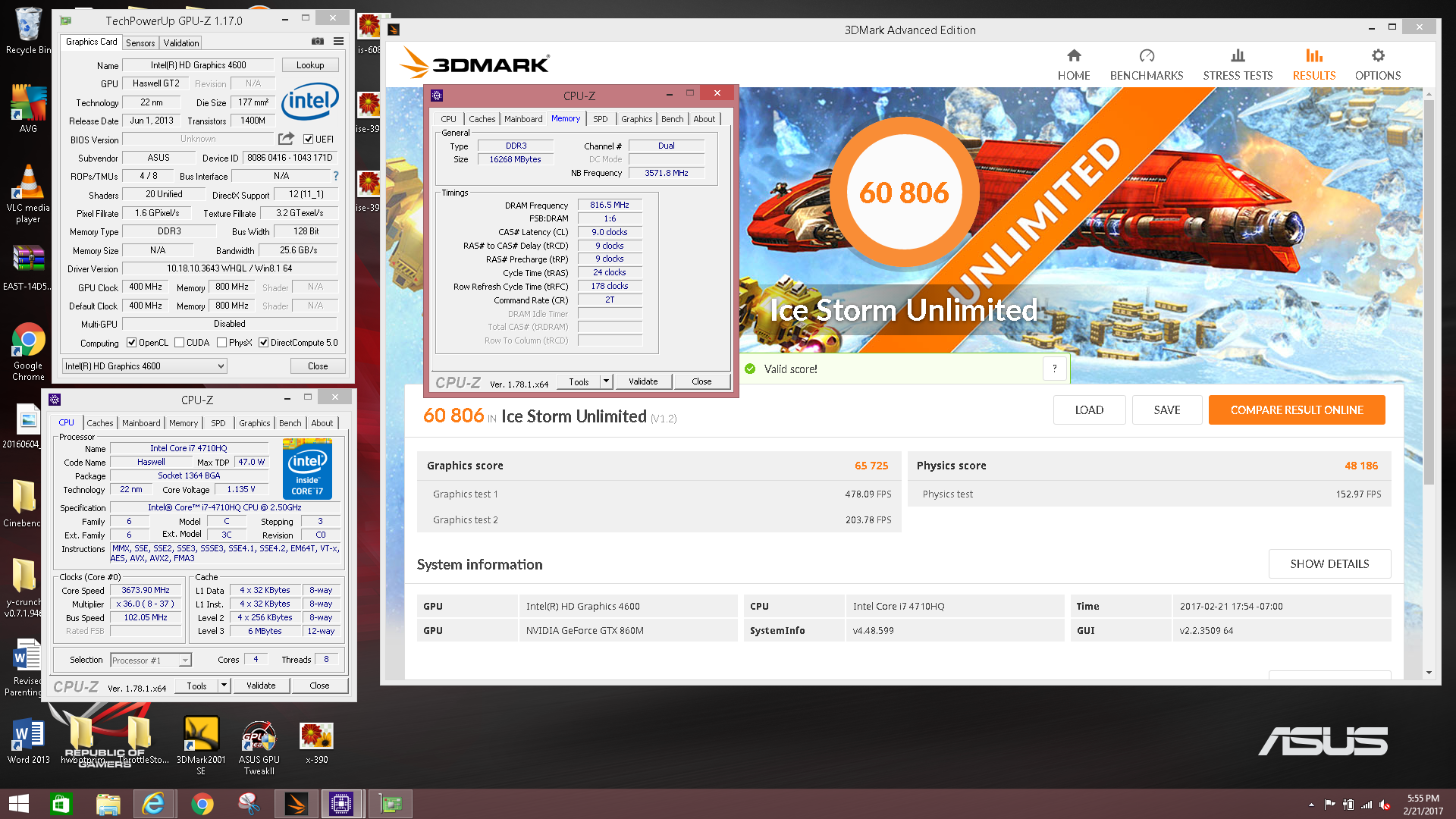Open OPTIONS gear icon in 3DMark
Viewport: 1456px width, 819px height.
tap(1378, 55)
